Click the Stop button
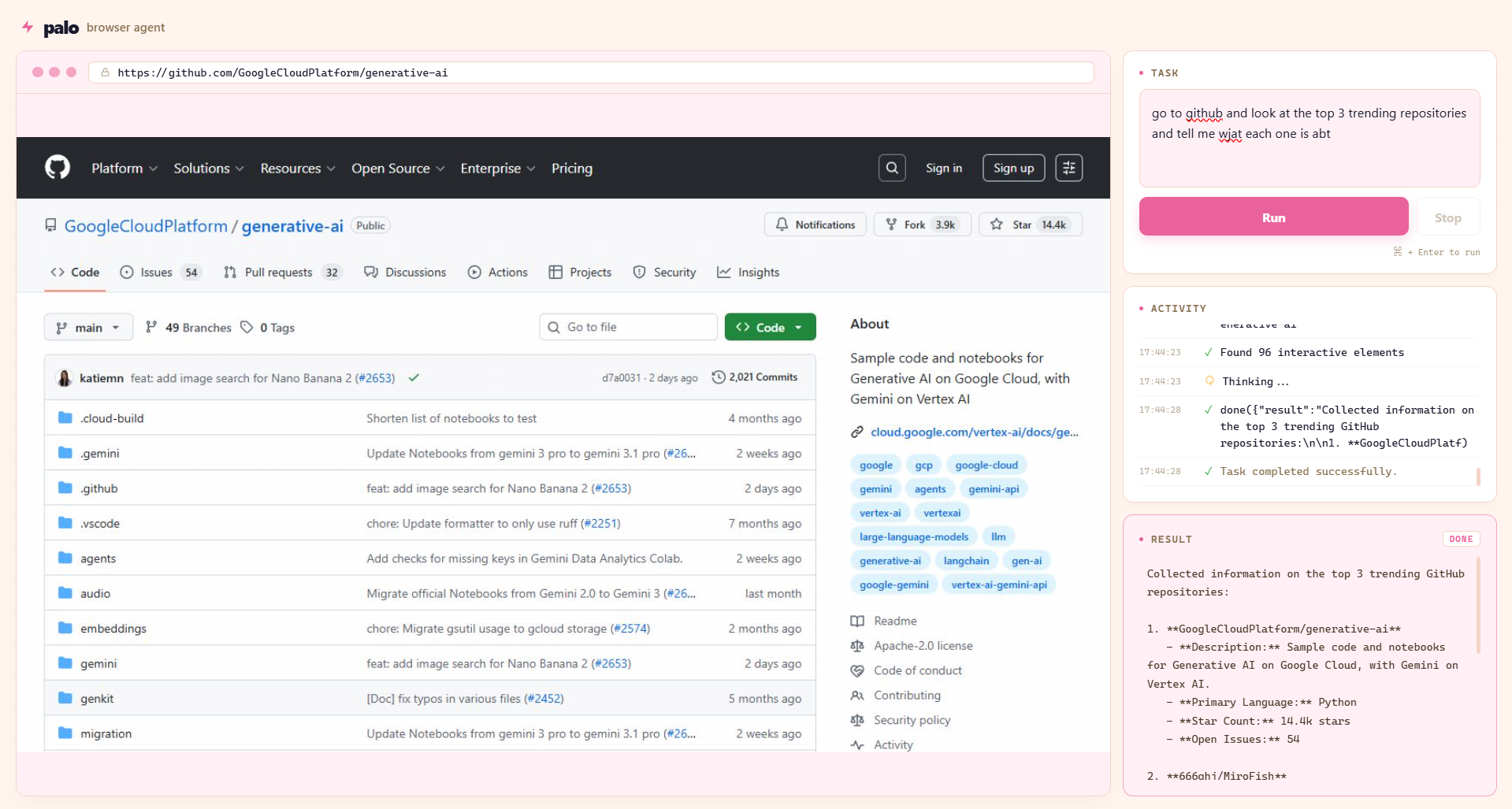This screenshot has height=809, width=1512. [x=1447, y=217]
